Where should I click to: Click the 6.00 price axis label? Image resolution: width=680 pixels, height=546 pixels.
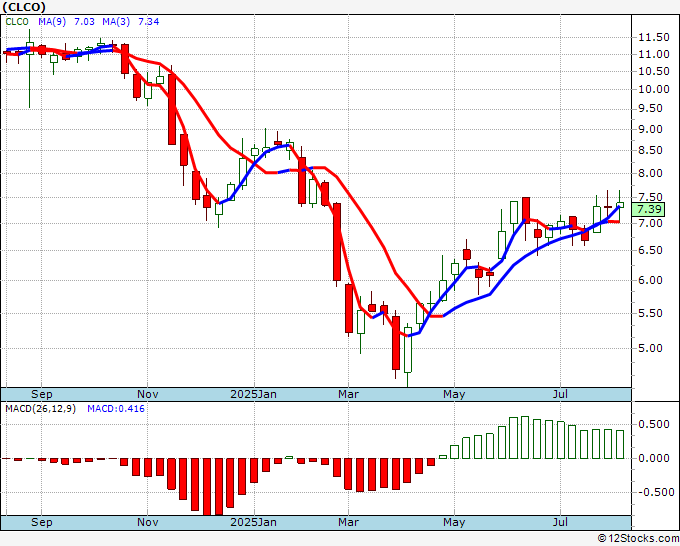(651, 281)
